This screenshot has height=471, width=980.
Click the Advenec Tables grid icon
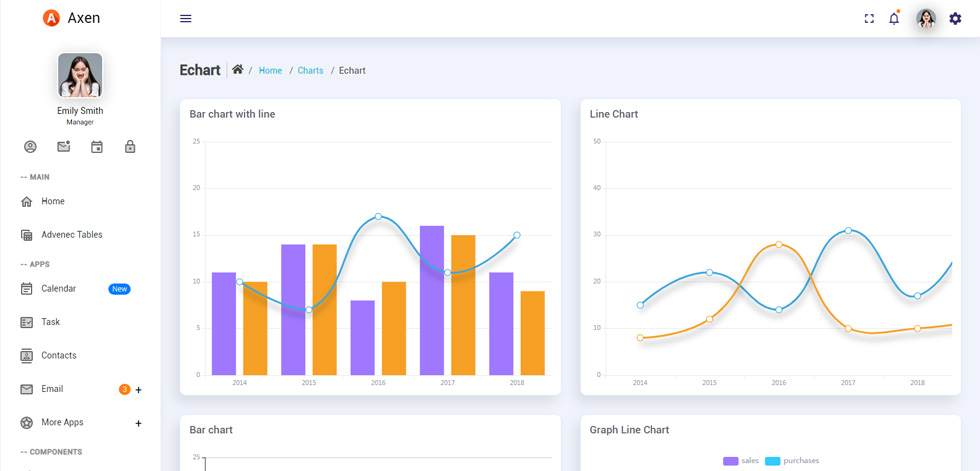(x=26, y=236)
